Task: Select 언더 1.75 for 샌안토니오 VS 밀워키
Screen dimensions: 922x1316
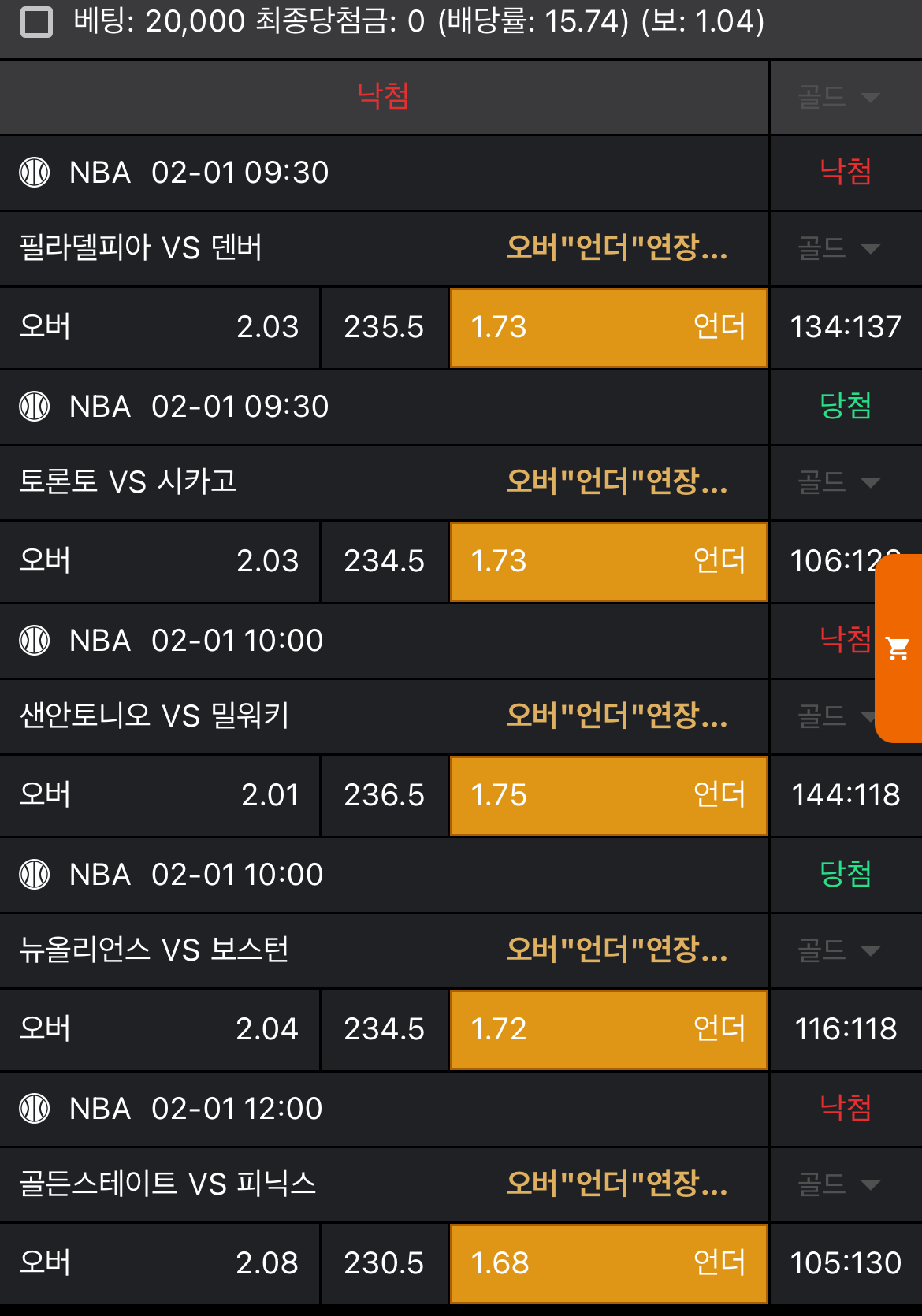Action: [x=608, y=795]
